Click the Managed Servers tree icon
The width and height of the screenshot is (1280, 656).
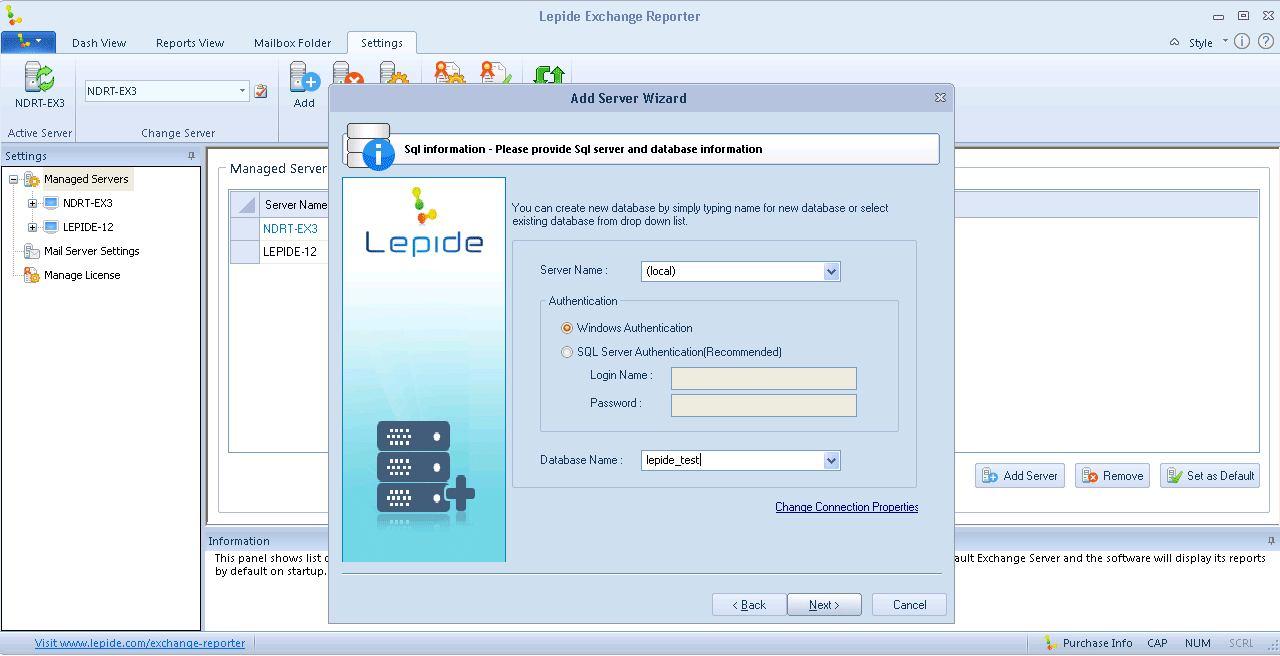pyautogui.click(x=32, y=180)
